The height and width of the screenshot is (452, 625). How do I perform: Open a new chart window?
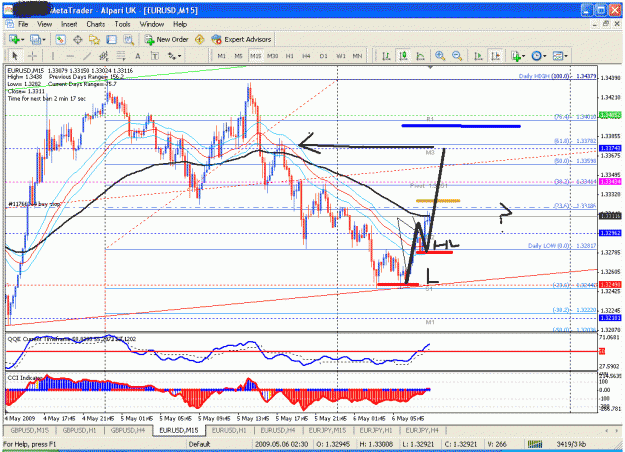(x=14, y=39)
